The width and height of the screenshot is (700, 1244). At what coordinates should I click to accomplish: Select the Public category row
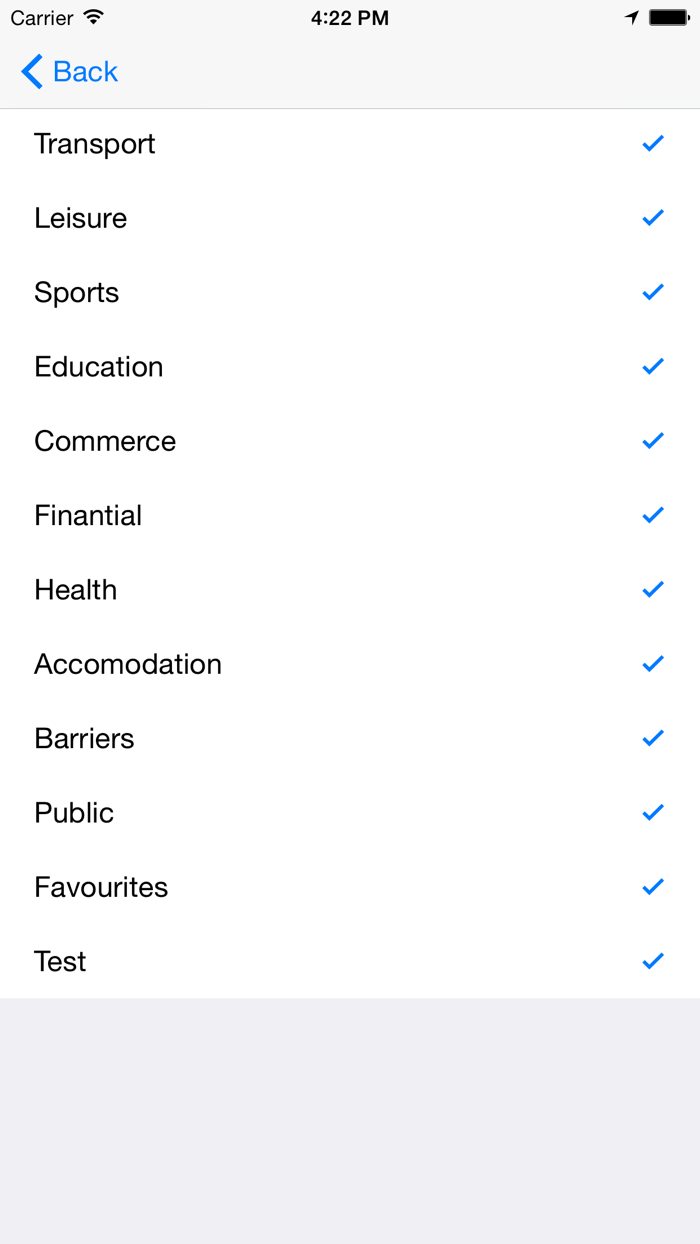tap(300, 813)
